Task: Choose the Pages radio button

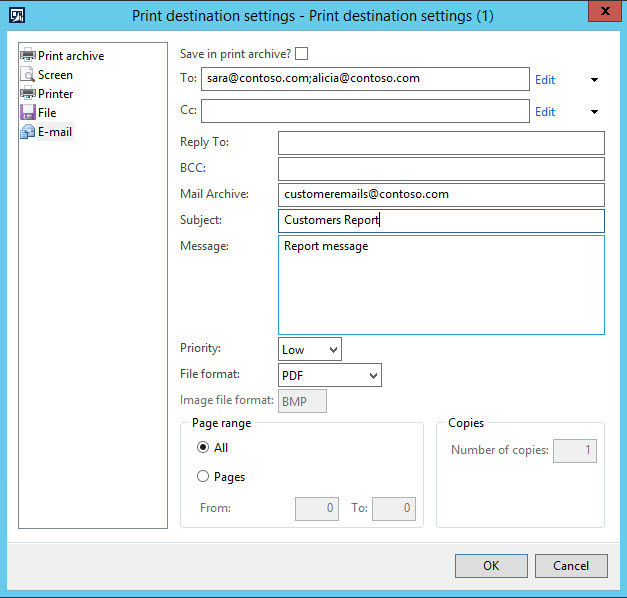Action: (203, 477)
